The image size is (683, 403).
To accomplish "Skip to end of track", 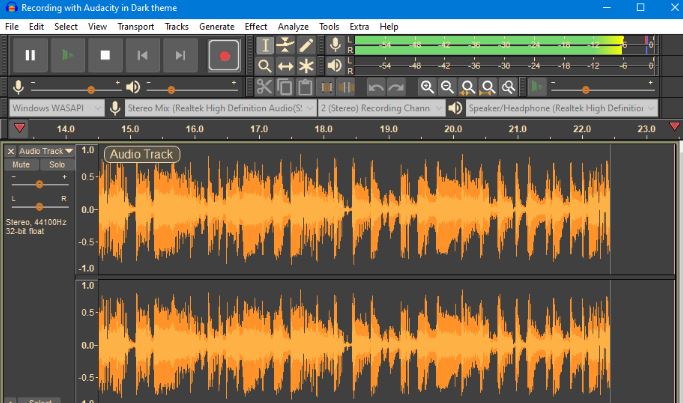I will coord(180,55).
